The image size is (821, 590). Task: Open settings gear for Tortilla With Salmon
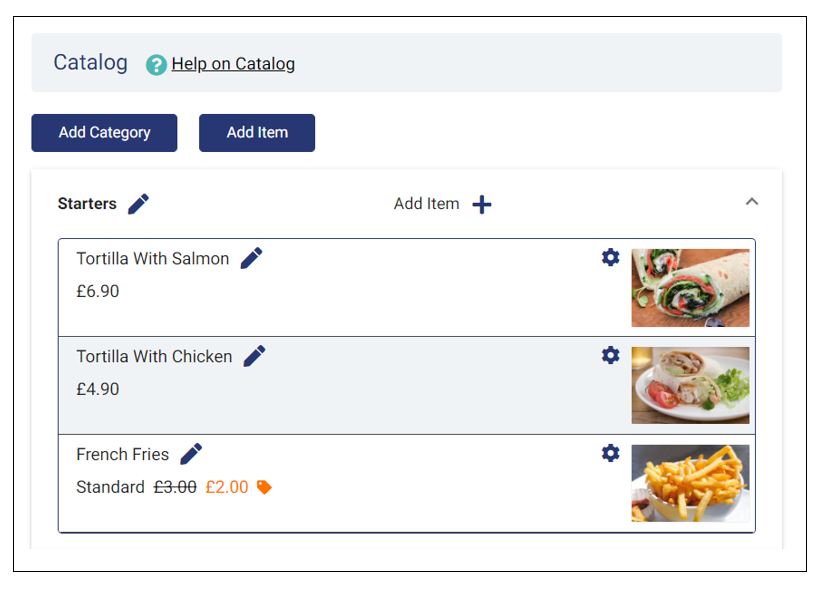click(x=611, y=257)
